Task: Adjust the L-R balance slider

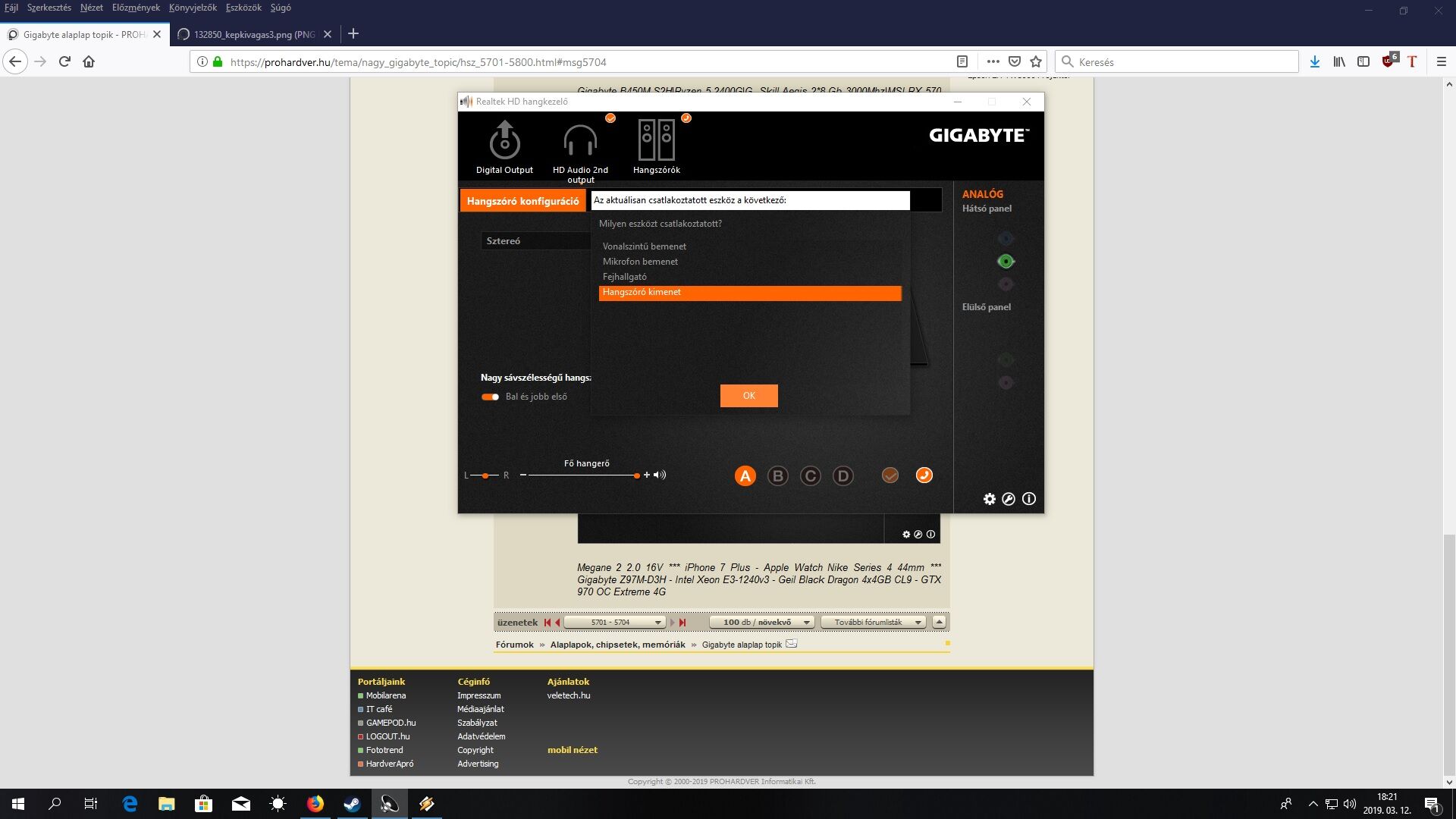Action: click(485, 475)
